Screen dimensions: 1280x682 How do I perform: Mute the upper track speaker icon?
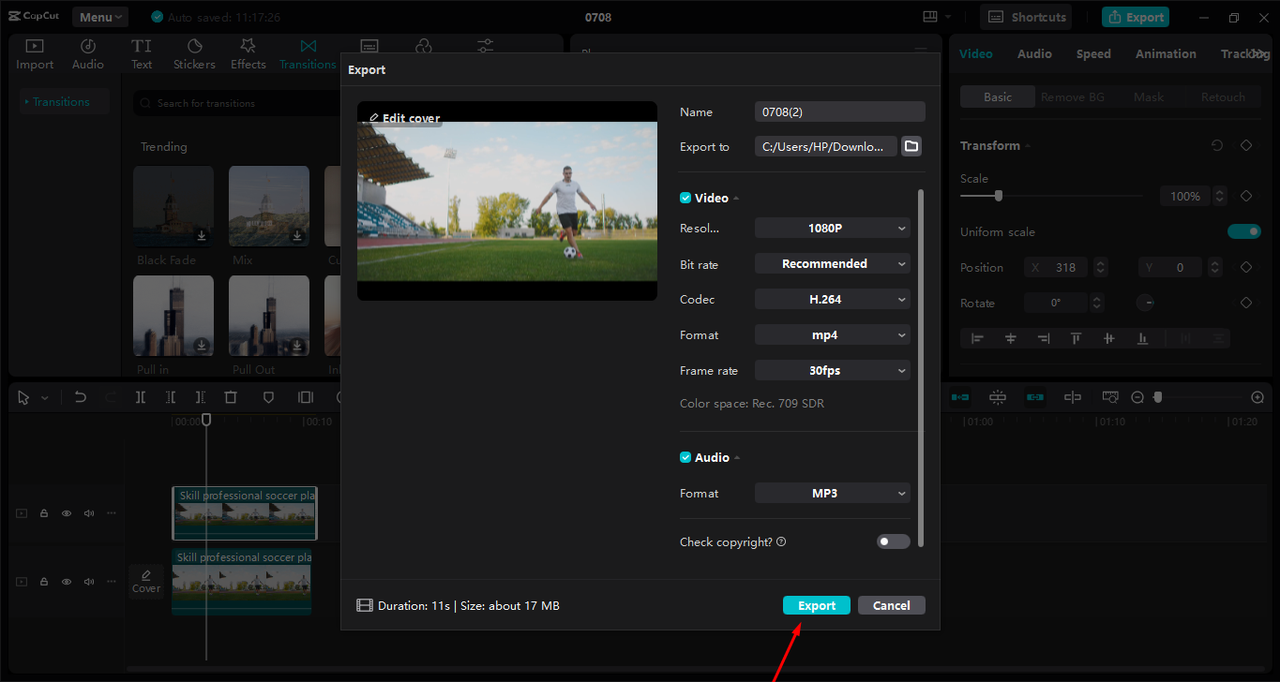[89, 513]
